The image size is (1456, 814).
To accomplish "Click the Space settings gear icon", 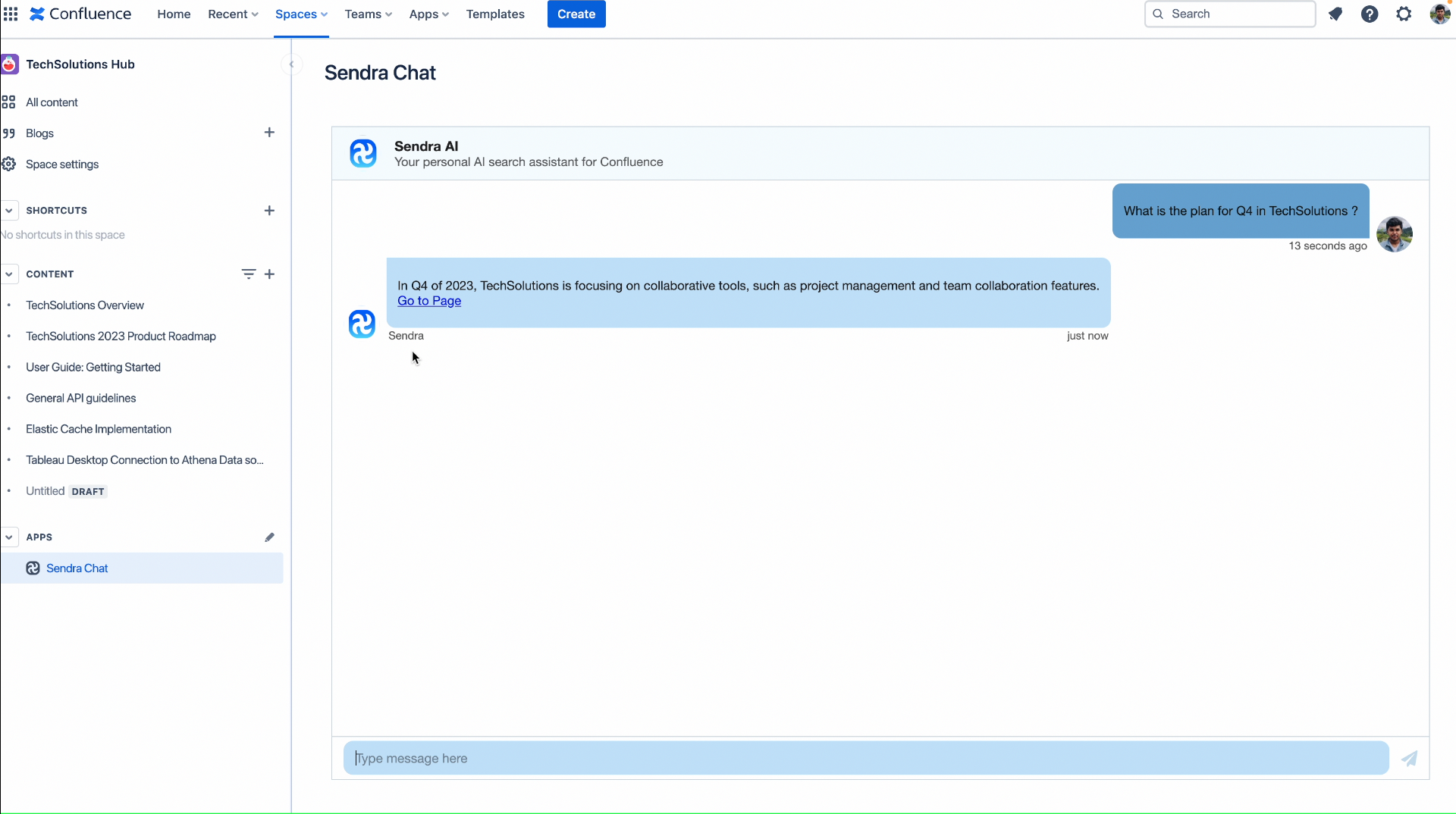I will coord(8,164).
